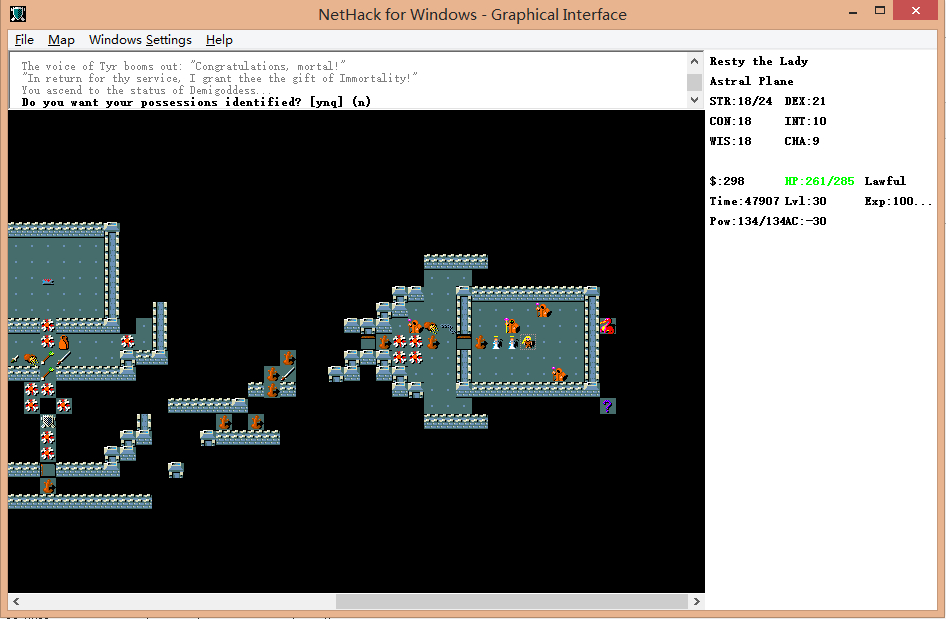Click the small dagger at the left edge
The image size is (946, 619).
coord(15,358)
